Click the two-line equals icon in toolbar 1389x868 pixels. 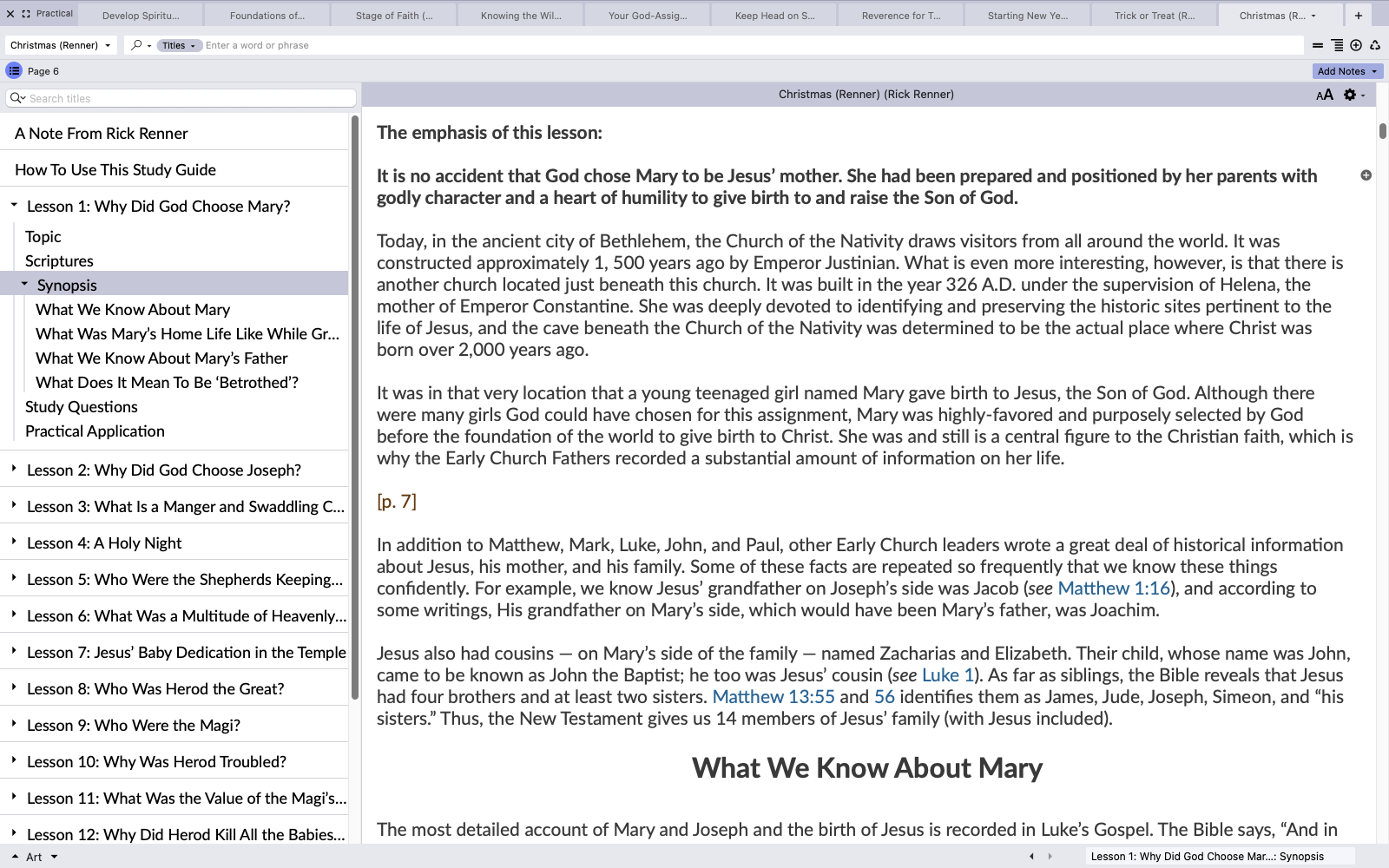pos(1318,45)
